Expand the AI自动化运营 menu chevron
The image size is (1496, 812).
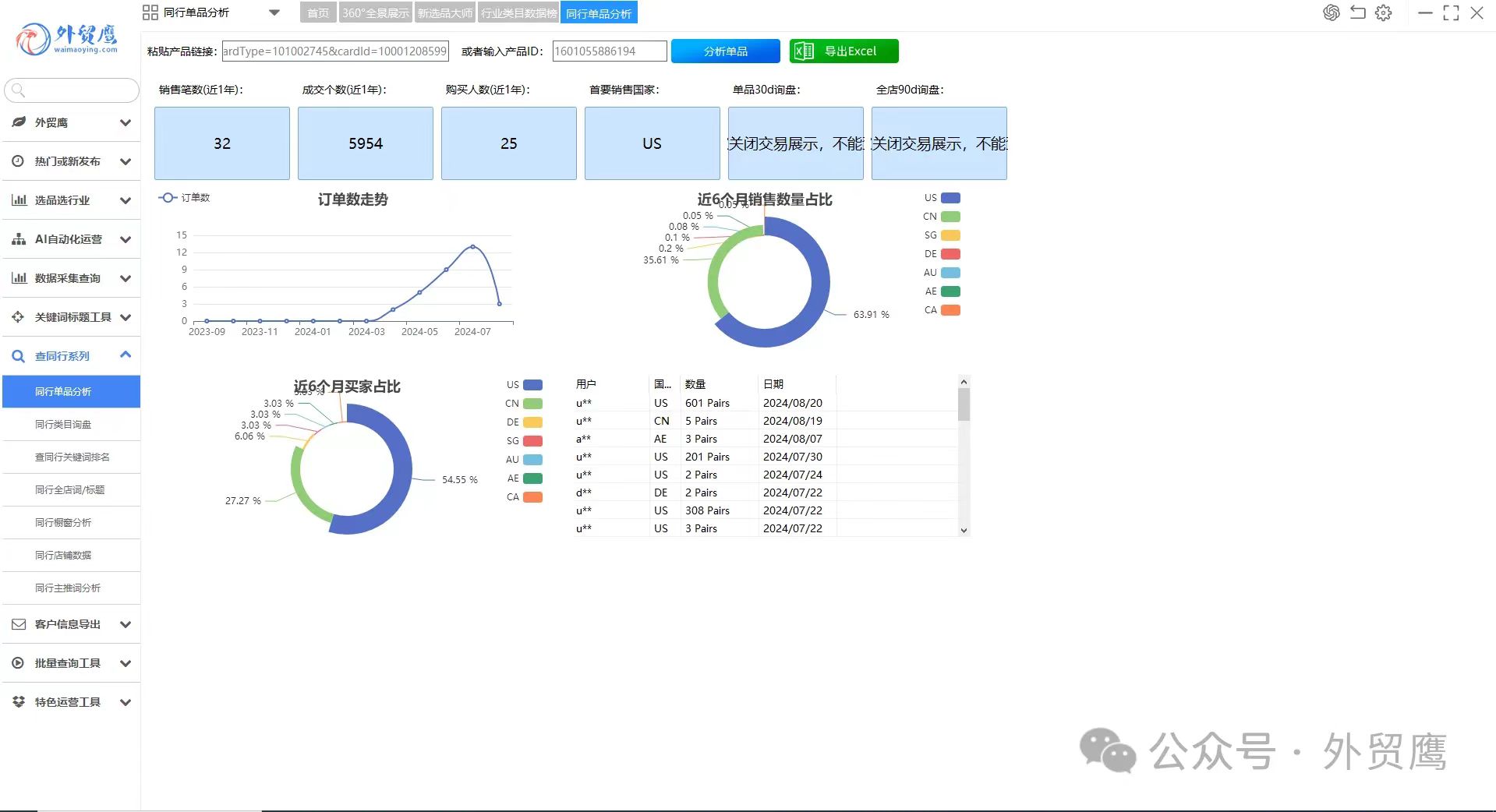point(125,239)
